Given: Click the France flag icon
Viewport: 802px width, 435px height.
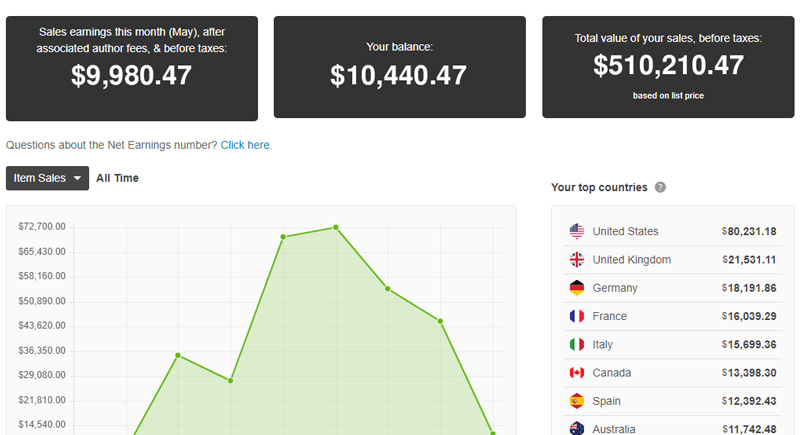Looking at the screenshot, I should pyautogui.click(x=576, y=316).
